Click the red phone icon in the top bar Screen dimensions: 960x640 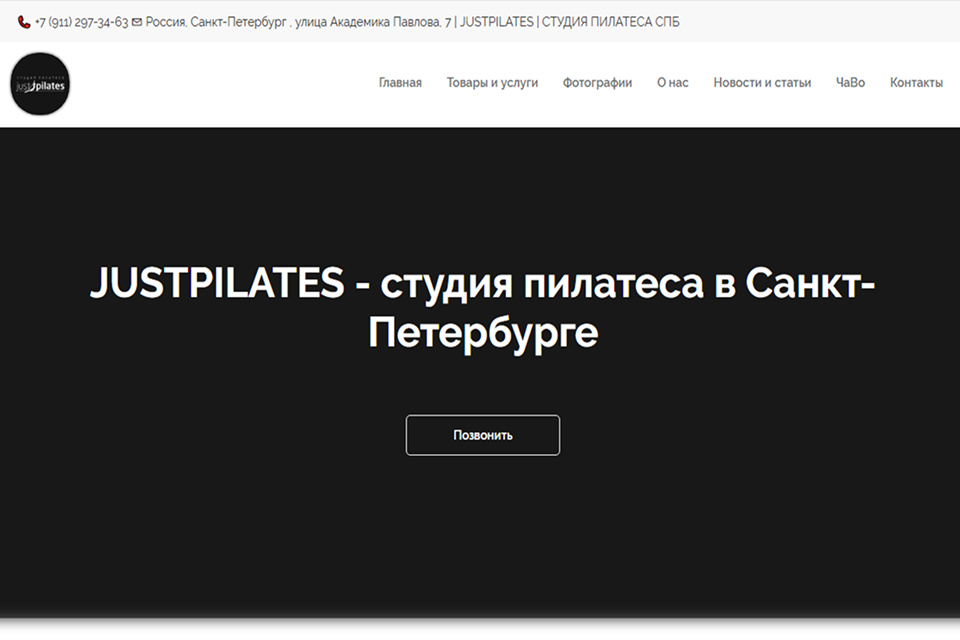pyautogui.click(x=24, y=22)
